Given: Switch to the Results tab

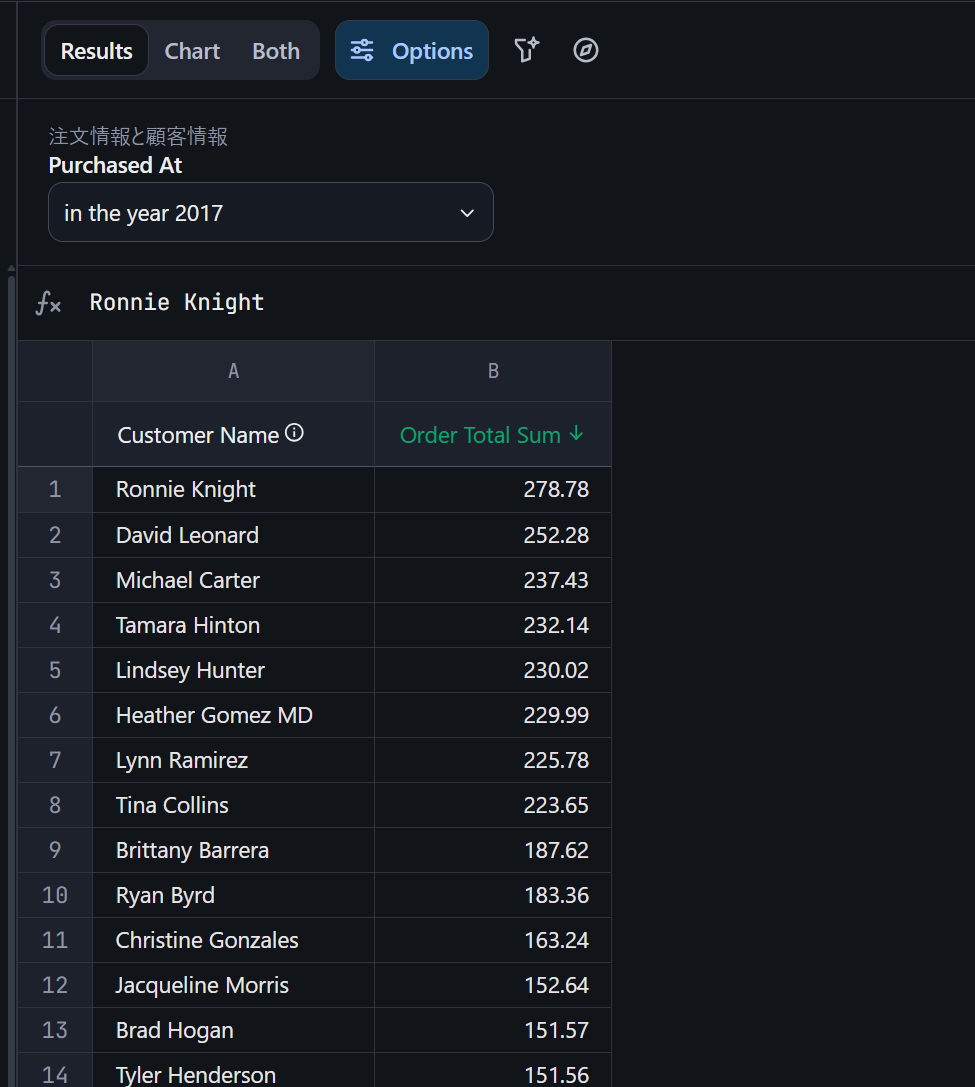Looking at the screenshot, I should click(x=96, y=51).
